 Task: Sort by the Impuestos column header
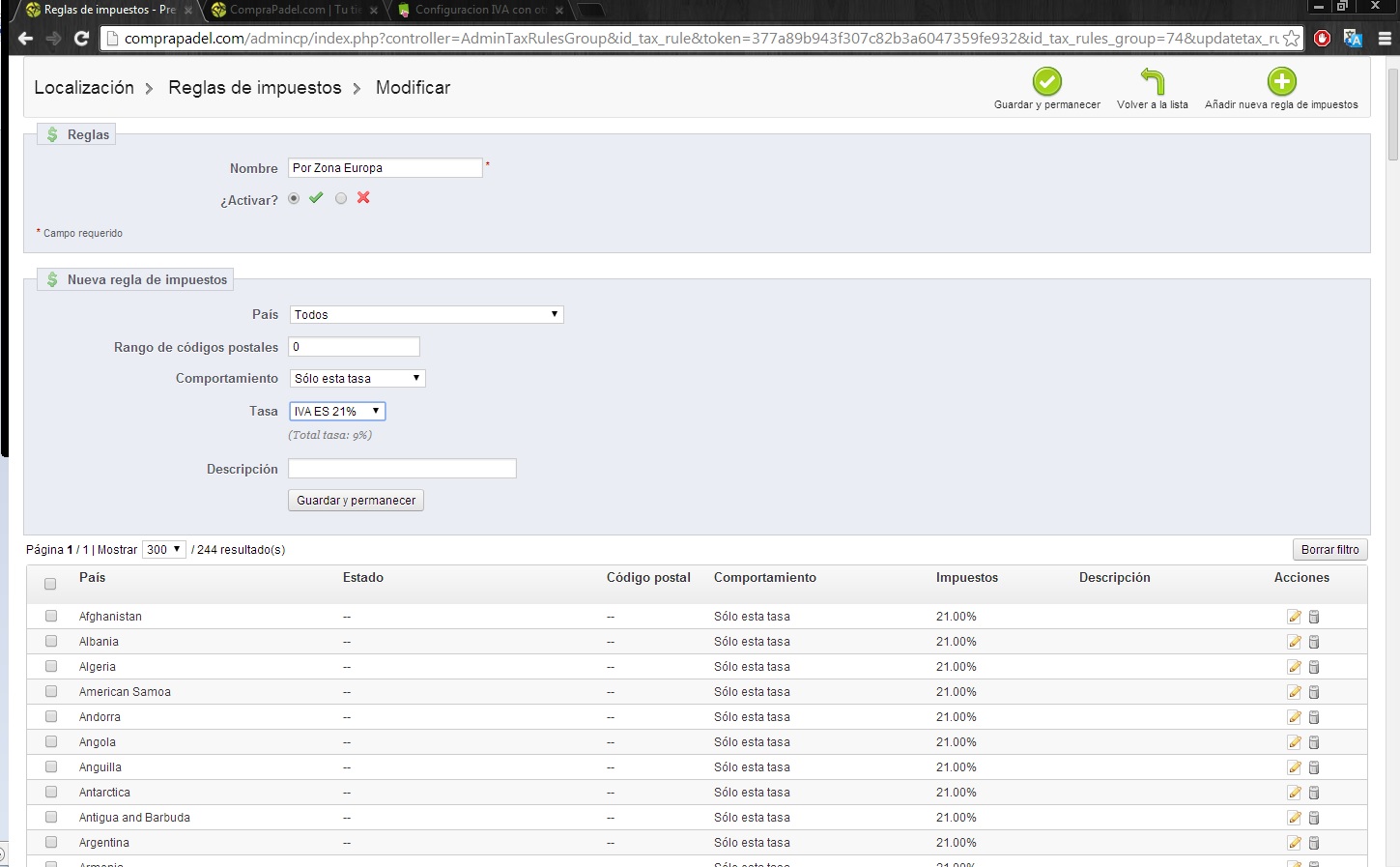point(967,578)
